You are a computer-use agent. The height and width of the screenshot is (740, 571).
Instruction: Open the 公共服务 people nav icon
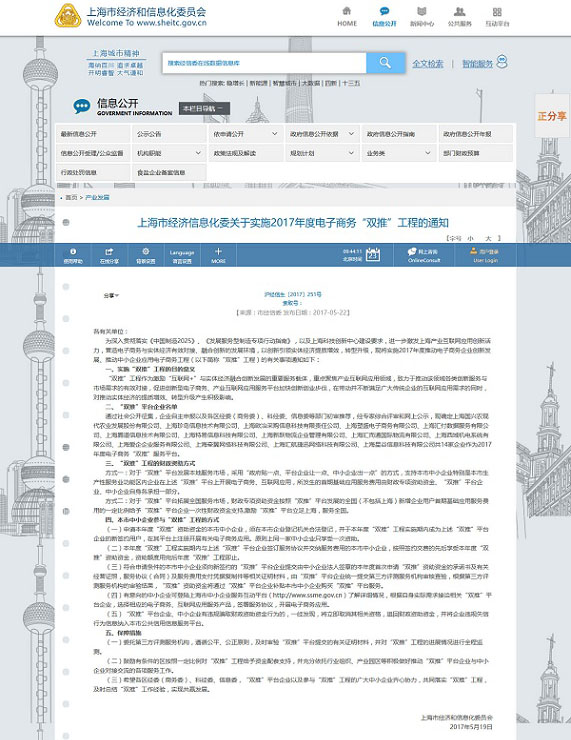click(x=459, y=11)
